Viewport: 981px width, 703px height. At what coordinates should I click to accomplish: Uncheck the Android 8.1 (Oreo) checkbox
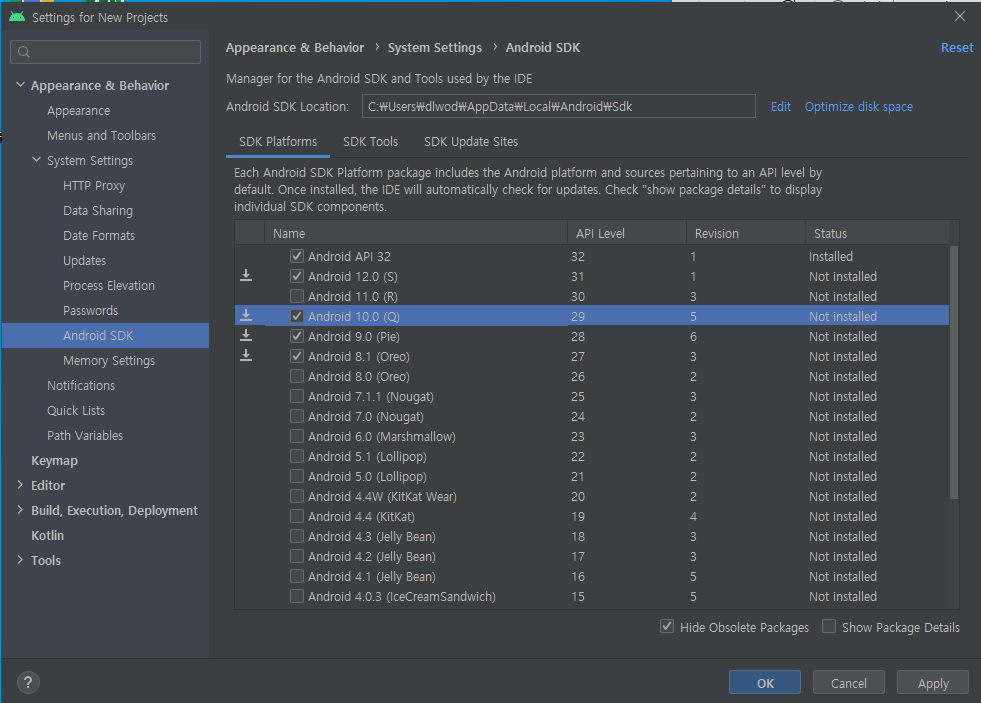point(297,356)
